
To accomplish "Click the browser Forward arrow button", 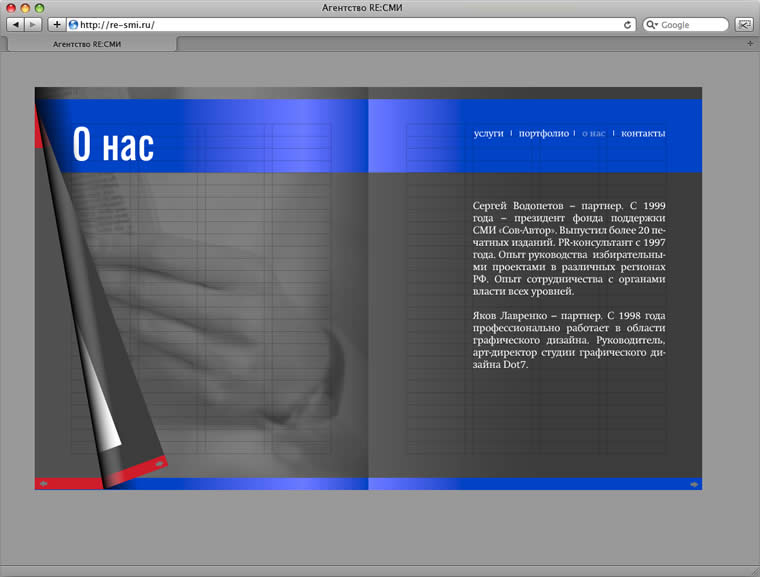I will [33, 24].
